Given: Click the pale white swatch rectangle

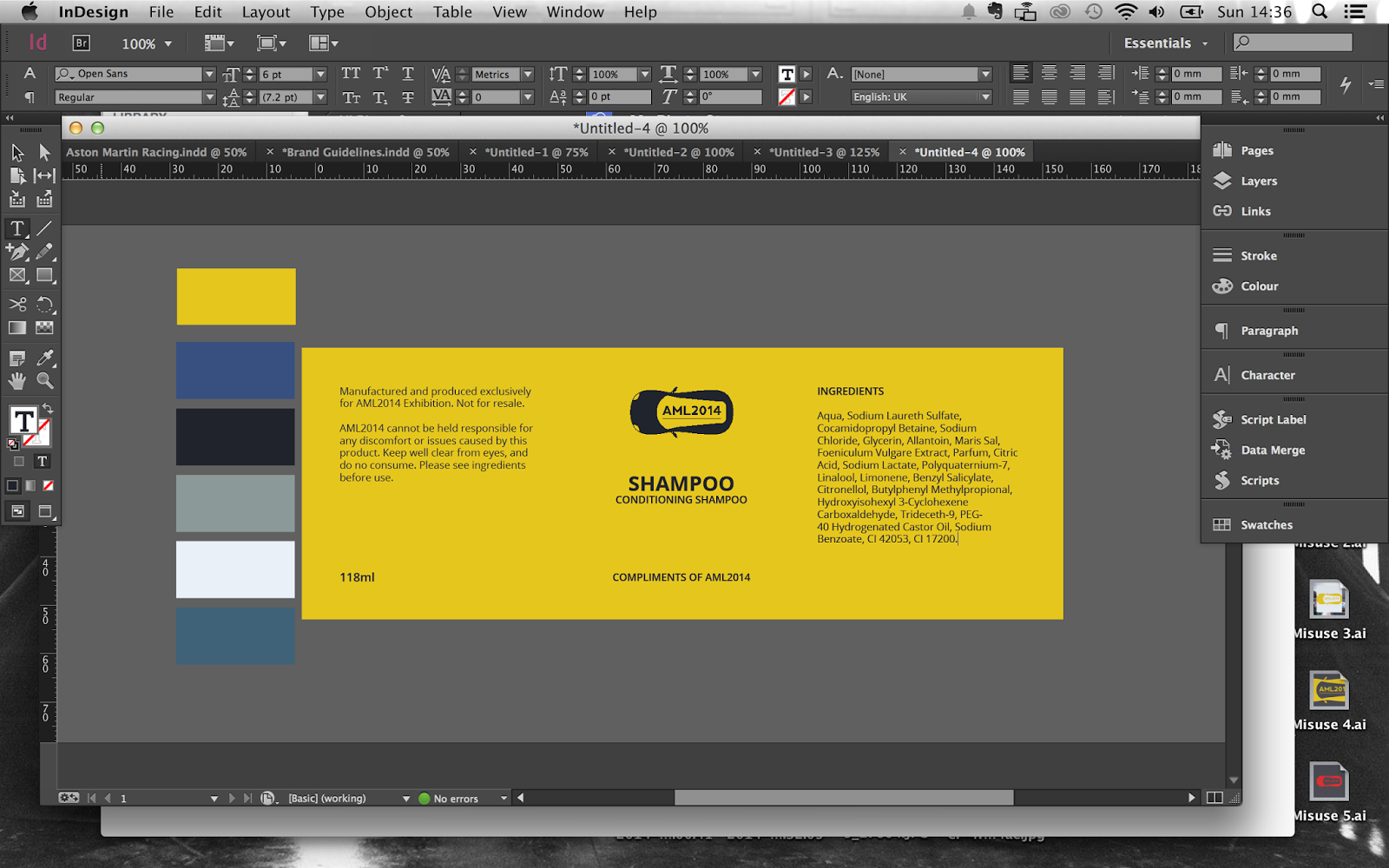Looking at the screenshot, I should tap(235, 569).
